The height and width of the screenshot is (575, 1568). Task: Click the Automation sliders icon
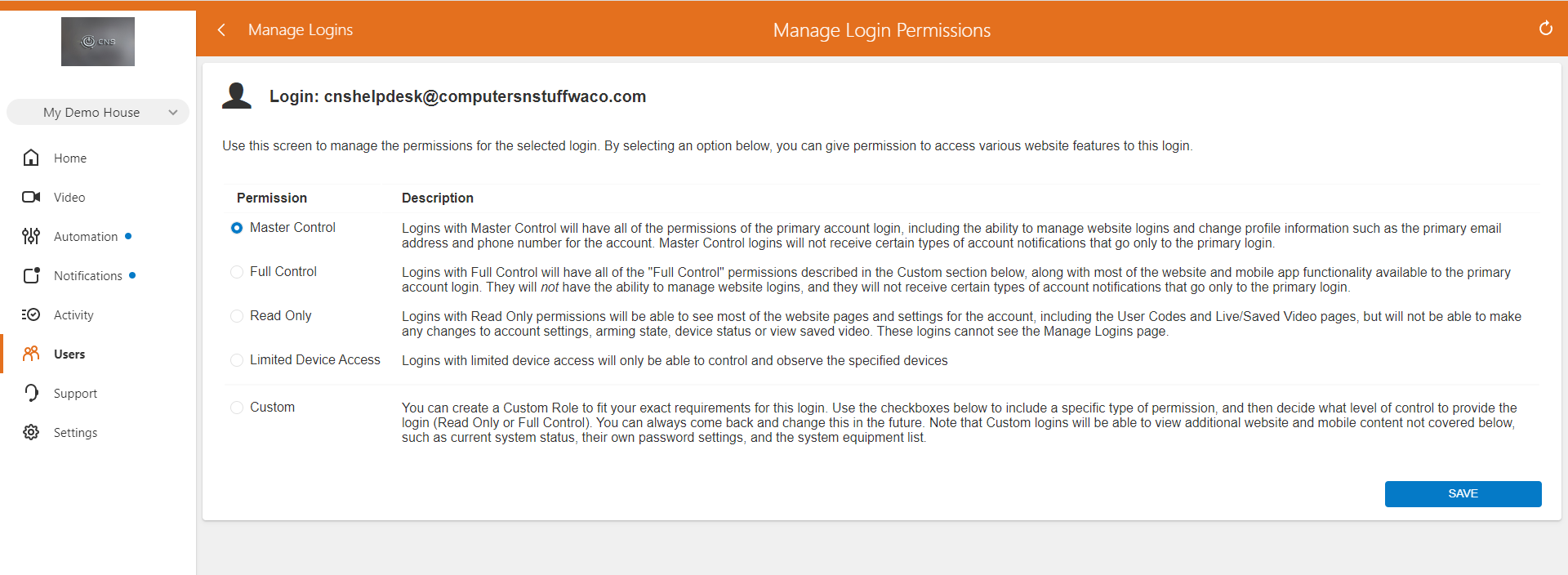31,236
